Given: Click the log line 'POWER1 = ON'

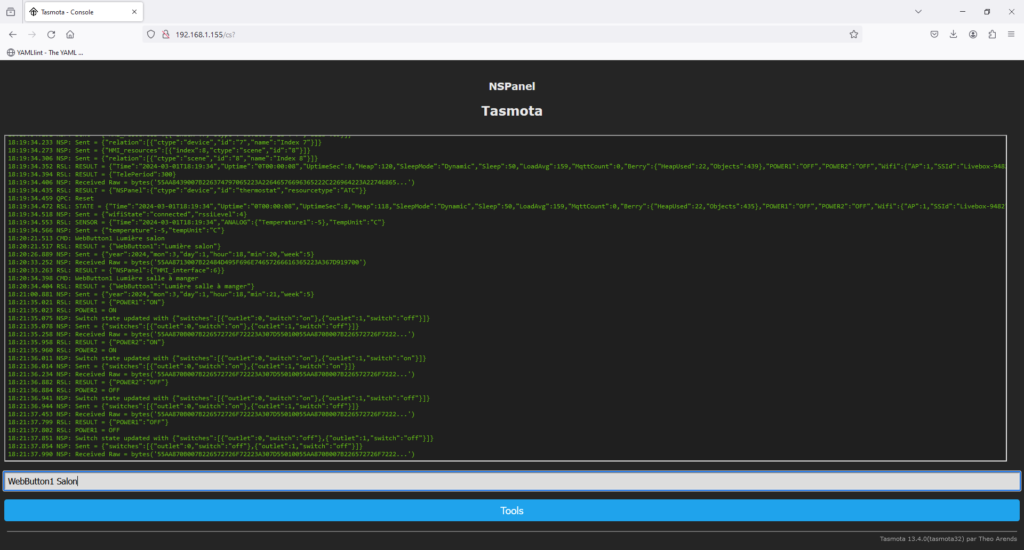Looking at the screenshot, I should click(x=62, y=310).
